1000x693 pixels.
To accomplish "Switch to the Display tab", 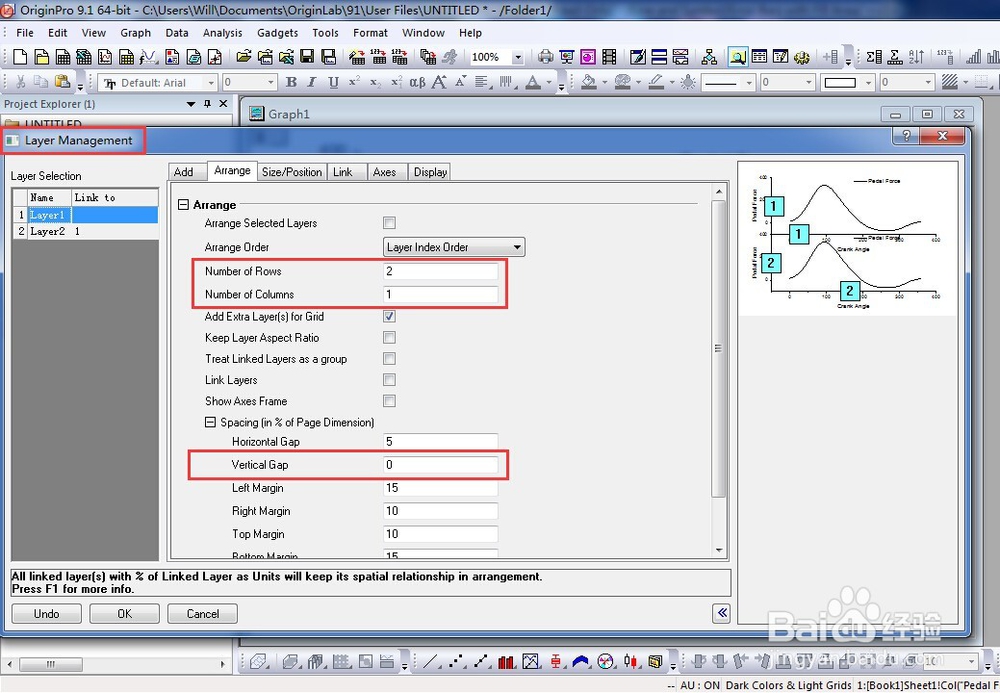I will (x=430, y=171).
